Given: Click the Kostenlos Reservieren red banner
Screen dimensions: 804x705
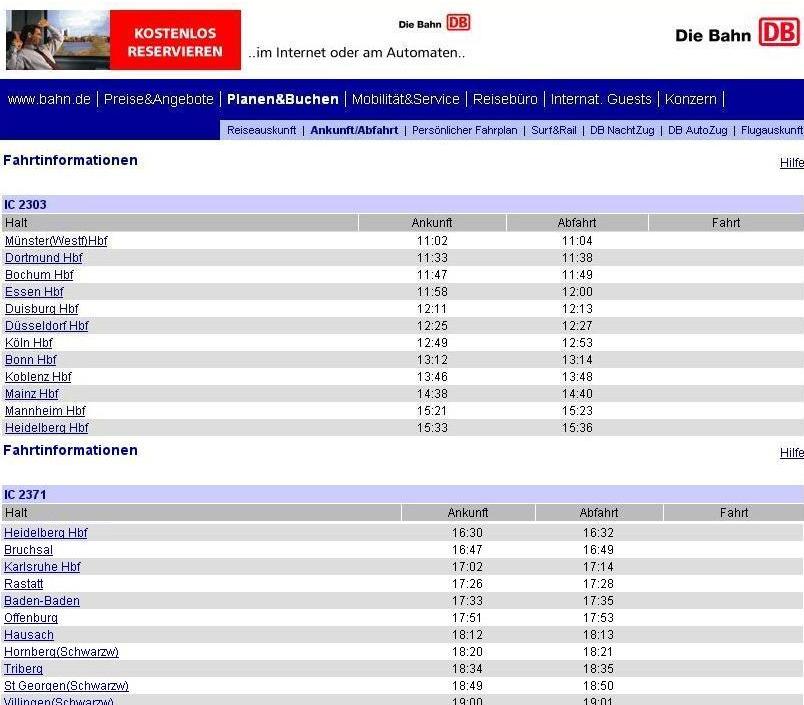Looking at the screenshot, I should click(x=175, y=41).
